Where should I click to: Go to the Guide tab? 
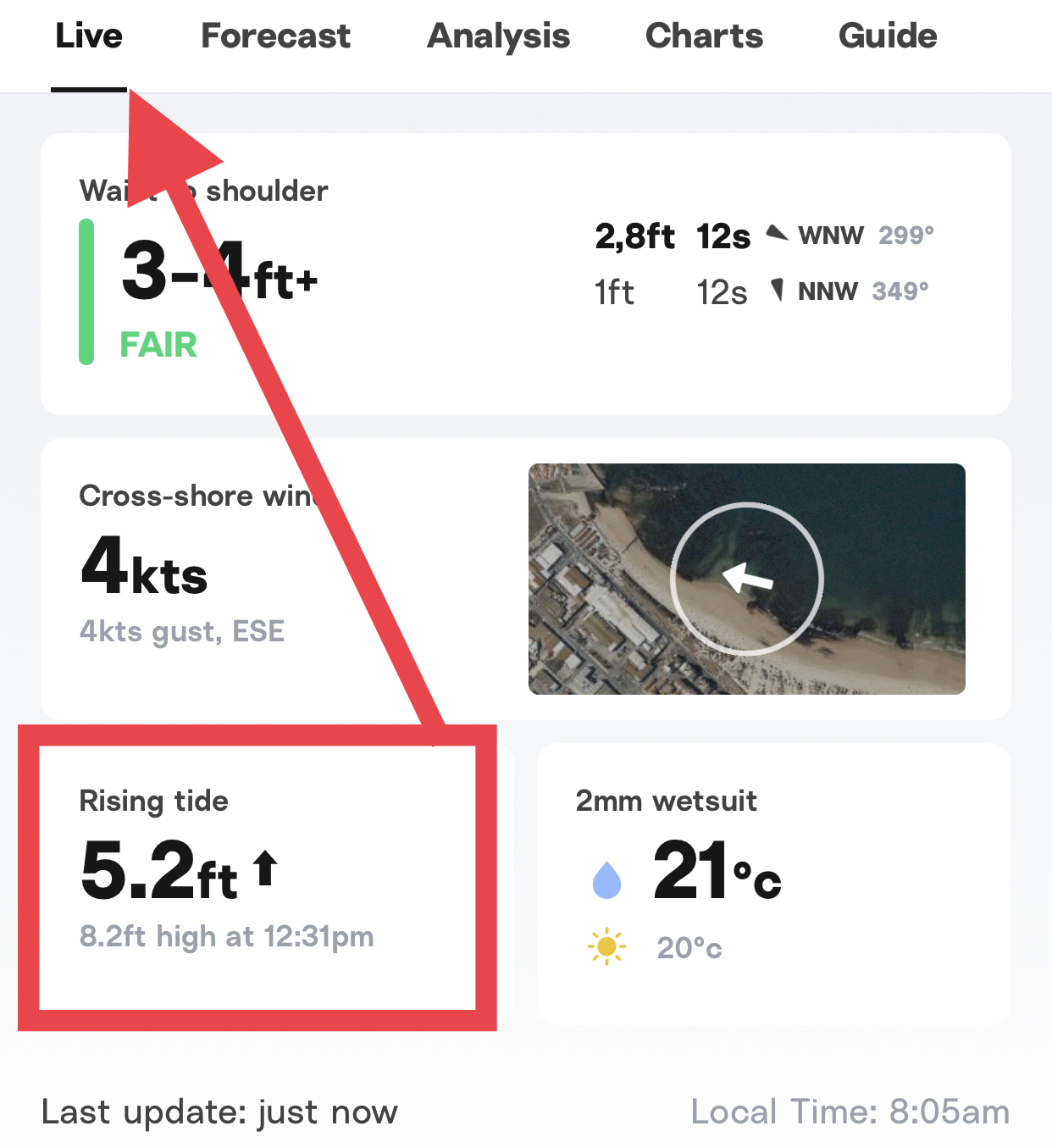(x=888, y=36)
